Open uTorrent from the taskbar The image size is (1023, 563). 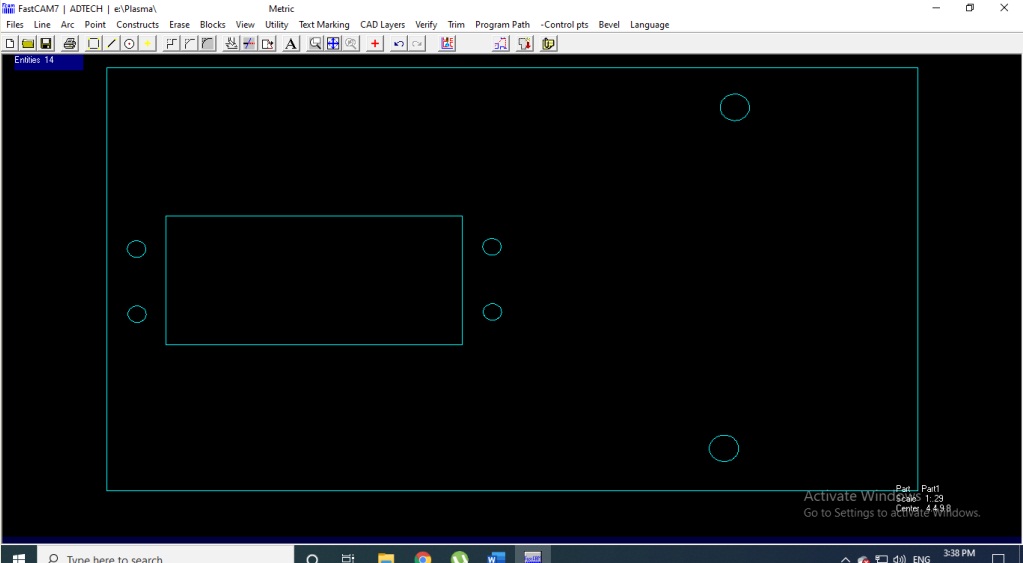(x=459, y=558)
